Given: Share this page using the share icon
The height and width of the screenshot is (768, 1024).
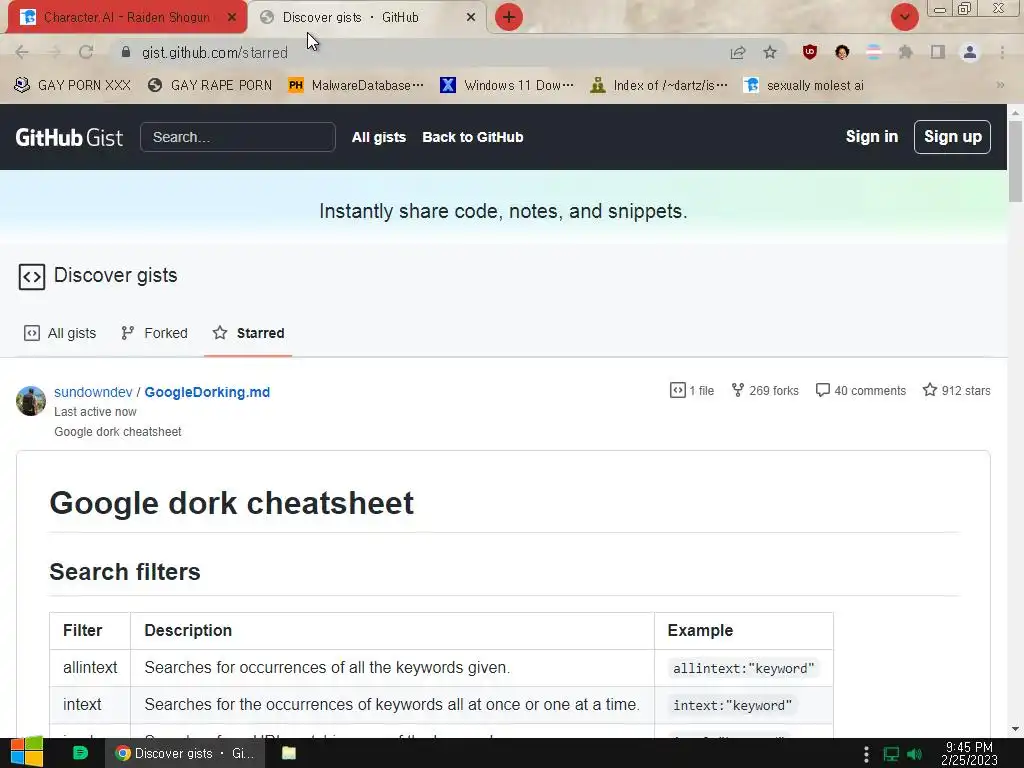Looking at the screenshot, I should (x=738, y=52).
